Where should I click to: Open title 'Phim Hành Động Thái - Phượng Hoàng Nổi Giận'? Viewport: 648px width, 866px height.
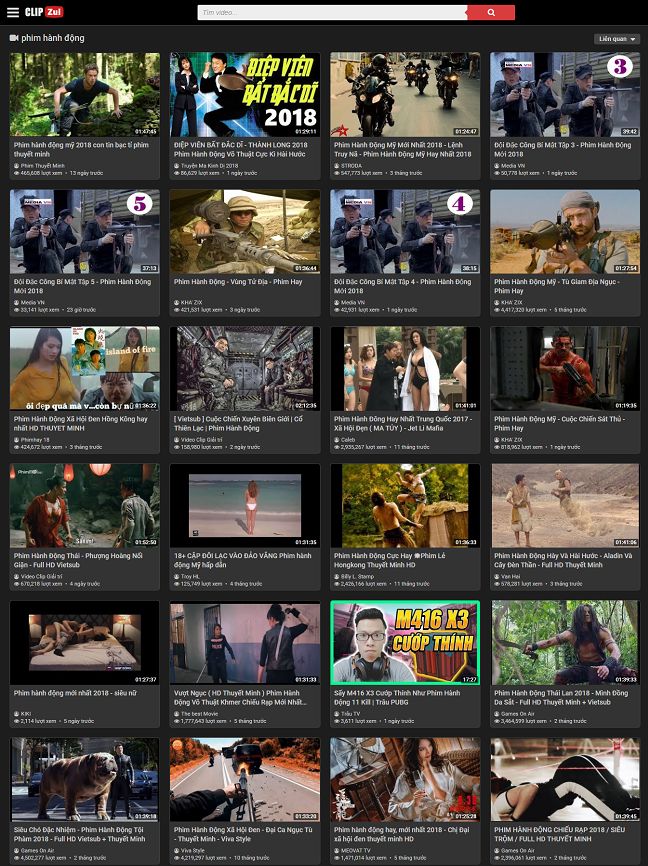[x=78, y=561]
